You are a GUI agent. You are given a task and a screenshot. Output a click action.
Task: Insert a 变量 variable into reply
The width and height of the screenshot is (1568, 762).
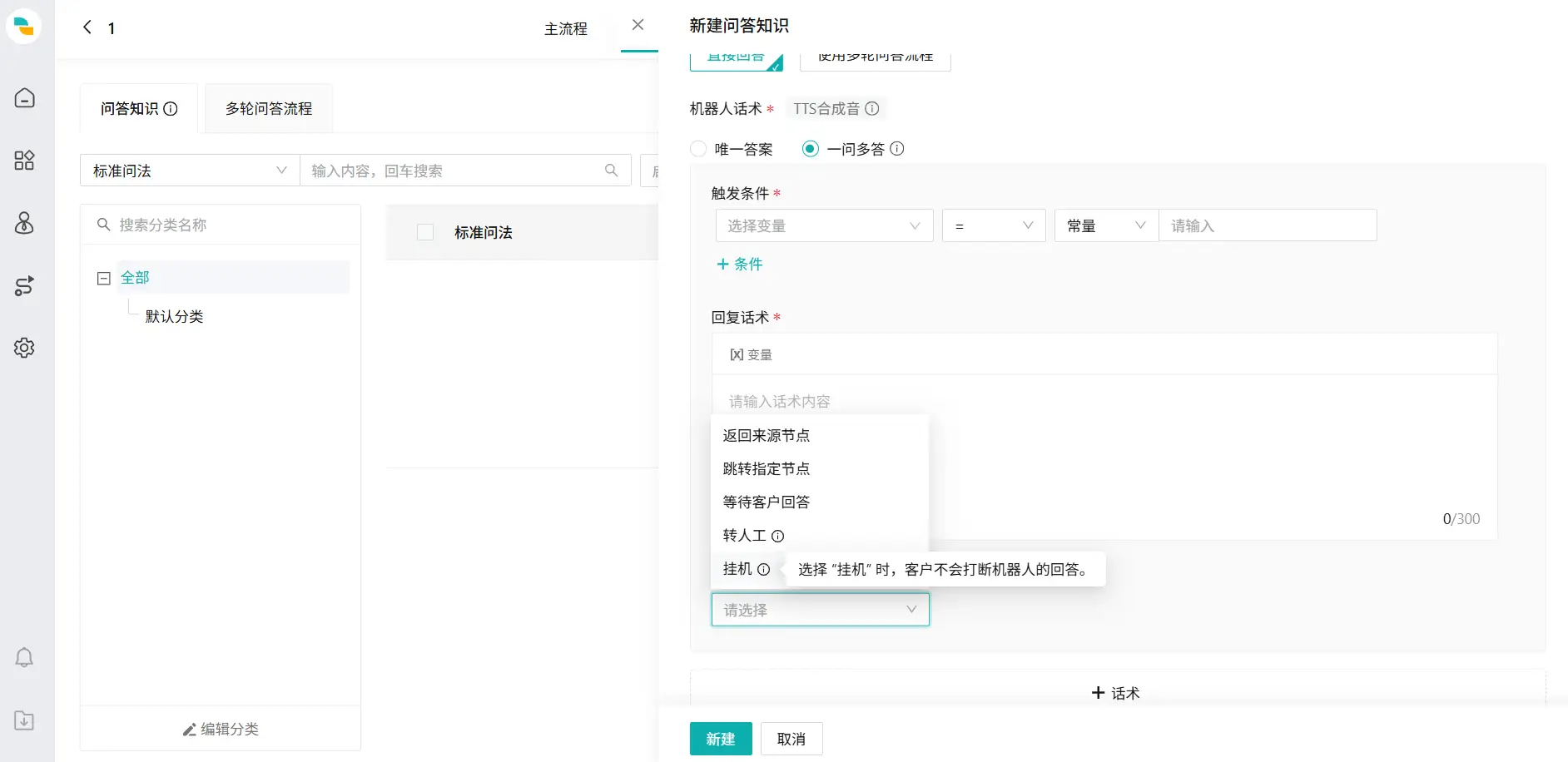[751, 355]
